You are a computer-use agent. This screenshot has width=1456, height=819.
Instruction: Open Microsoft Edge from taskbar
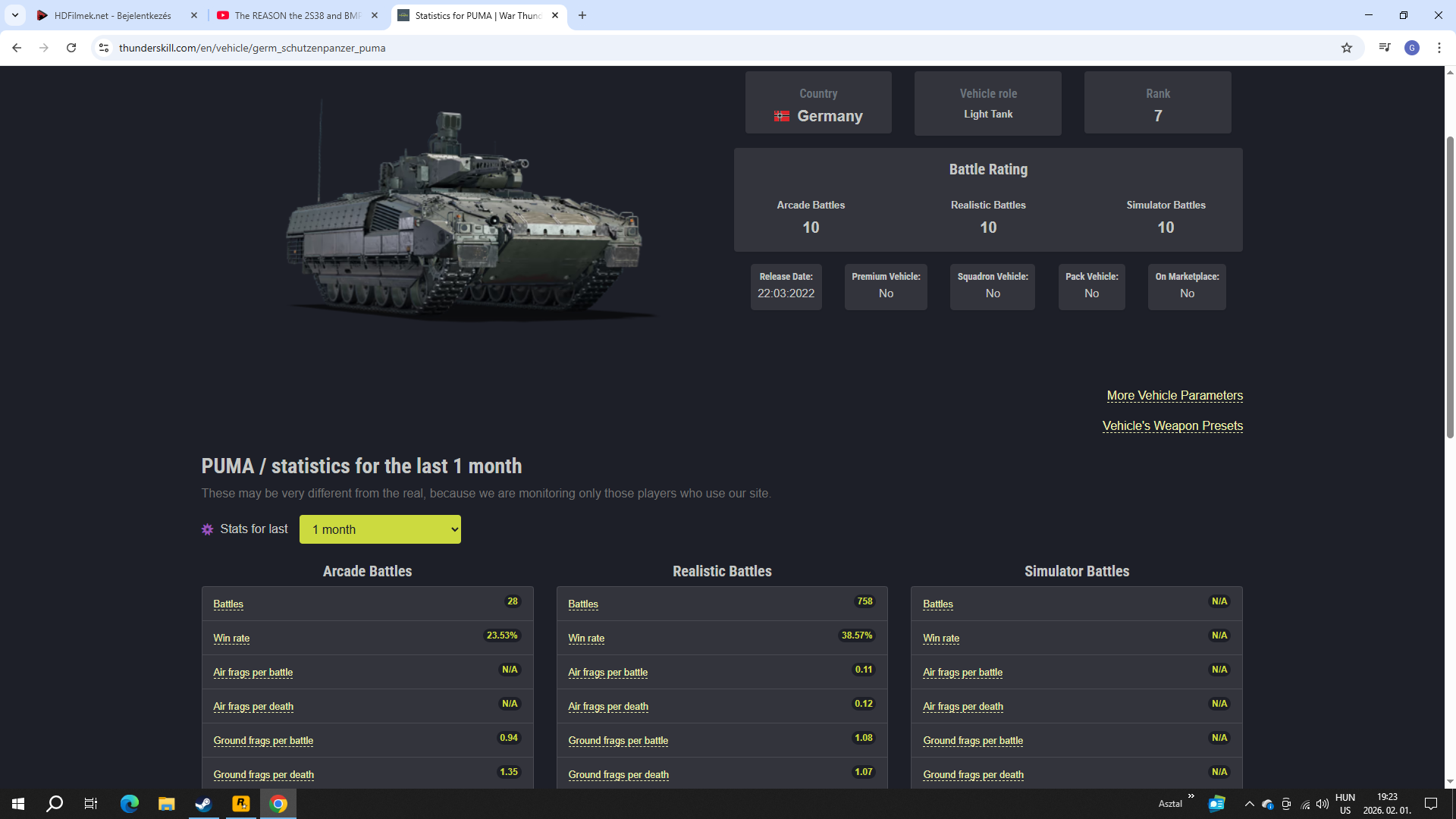click(130, 804)
